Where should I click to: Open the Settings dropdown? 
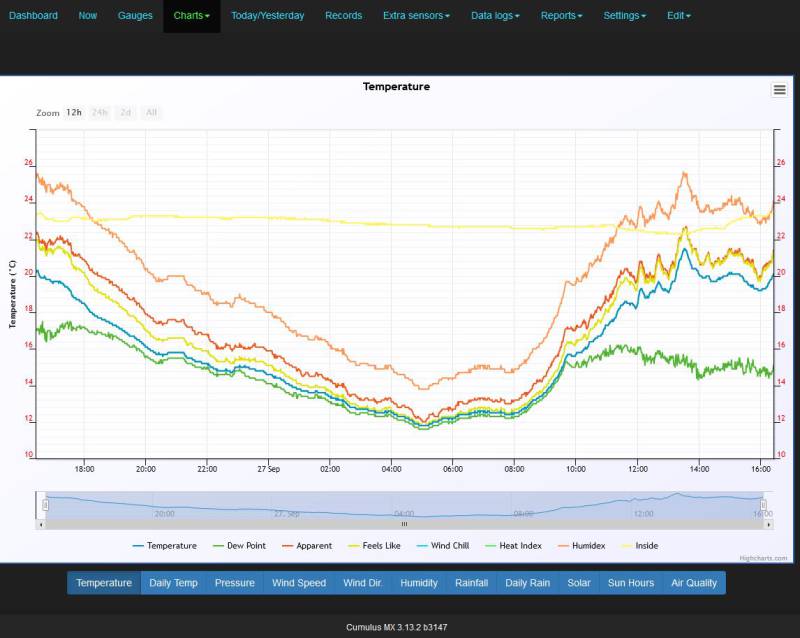click(623, 15)
